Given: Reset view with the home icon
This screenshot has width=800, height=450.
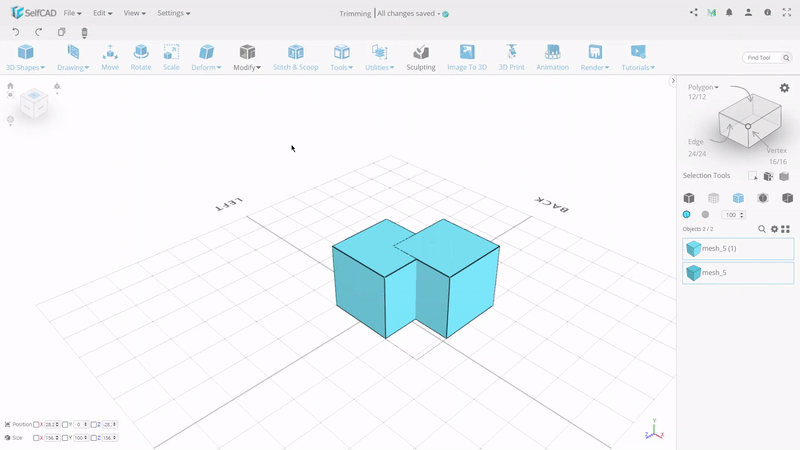Looking at the screenshot, I should pos(10,86).
